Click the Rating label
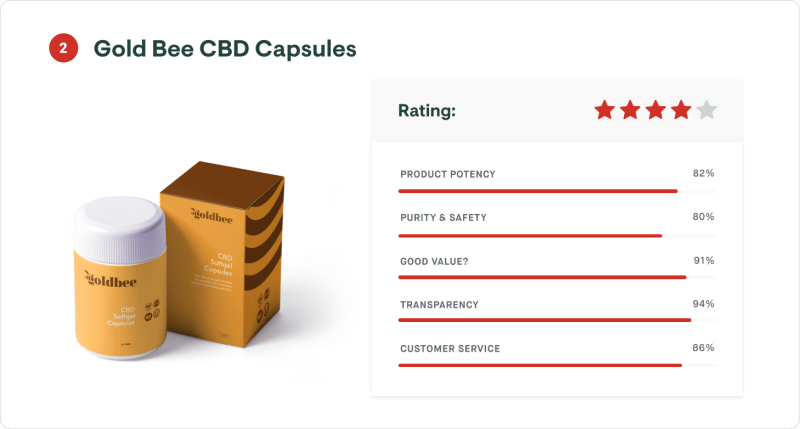Viewport: 800px width, 429px height. [427, 111]
